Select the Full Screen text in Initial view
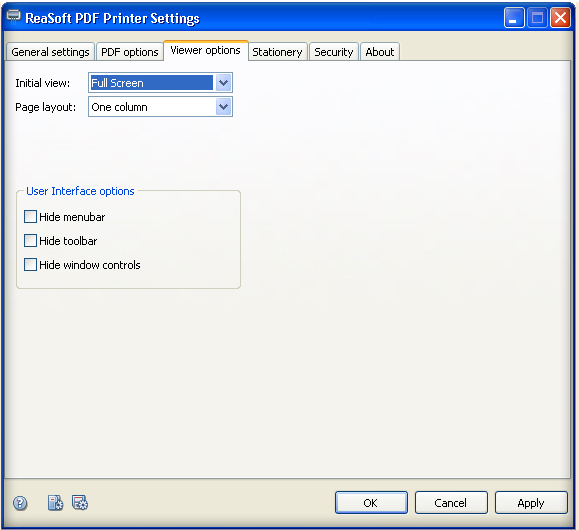Screen dimensions: 579x530 click(117, 83)
